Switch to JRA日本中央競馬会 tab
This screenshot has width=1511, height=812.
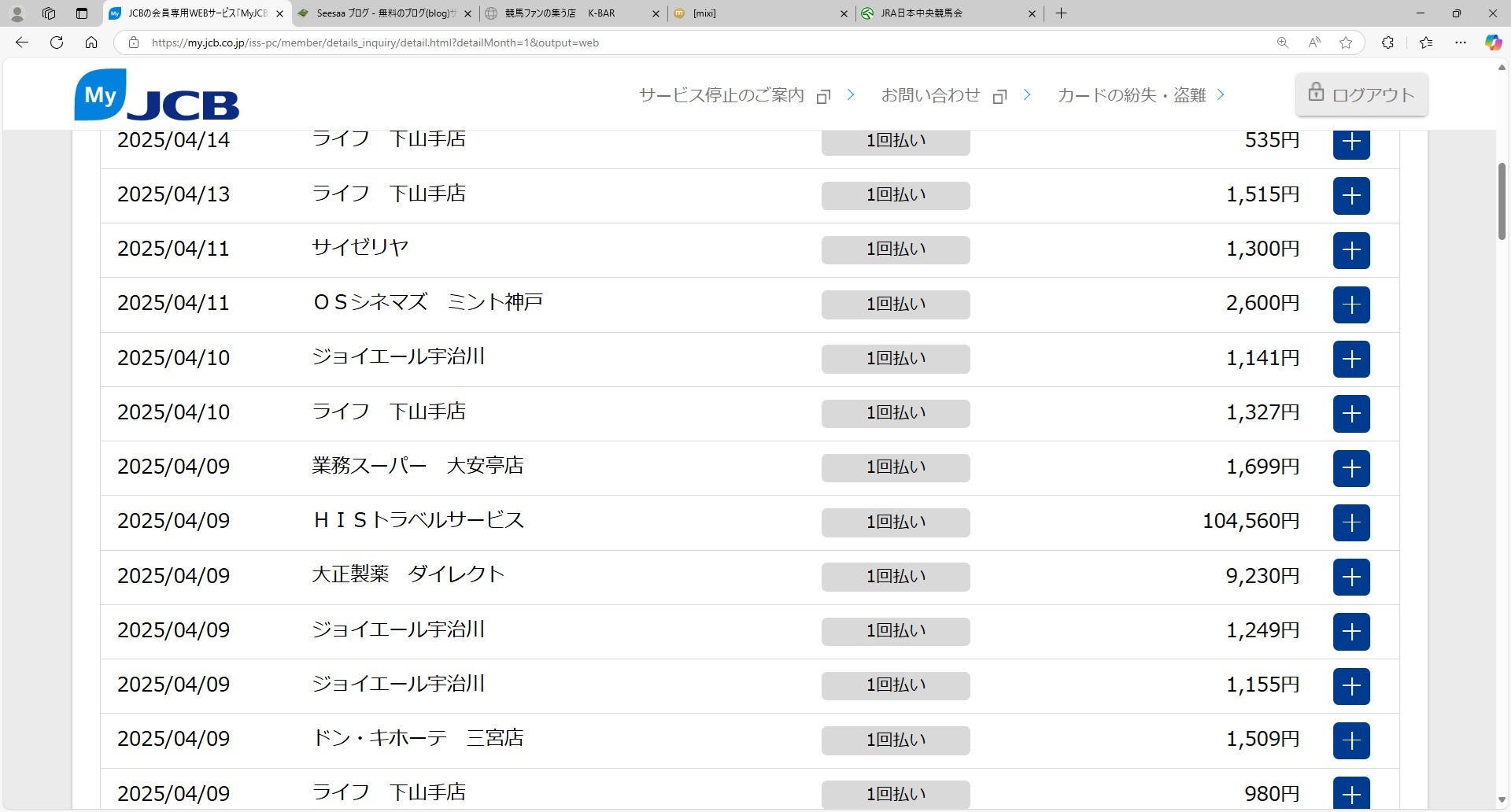[948, 13]
